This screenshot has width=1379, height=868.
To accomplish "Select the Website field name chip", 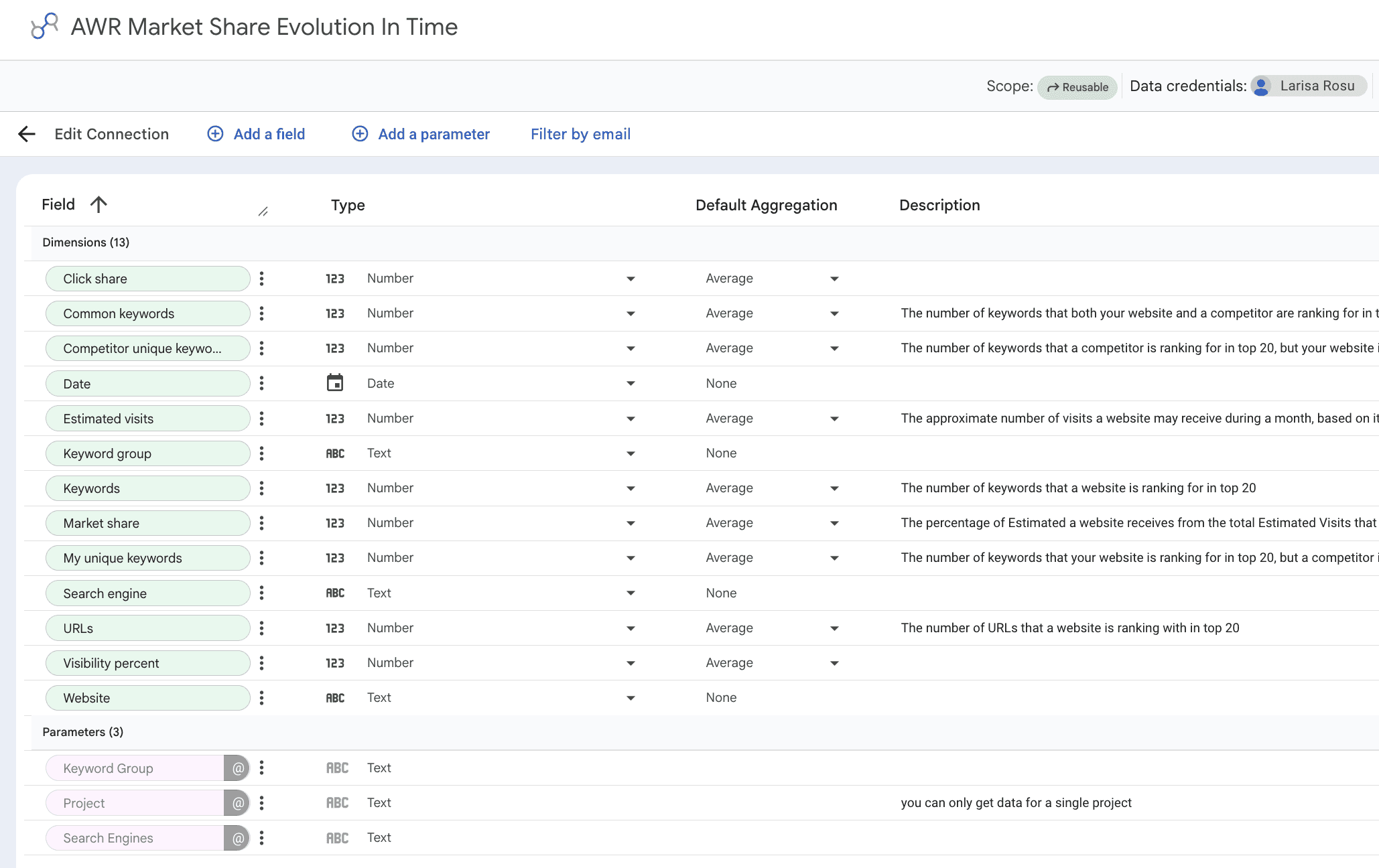I will [x=147, y=698].
